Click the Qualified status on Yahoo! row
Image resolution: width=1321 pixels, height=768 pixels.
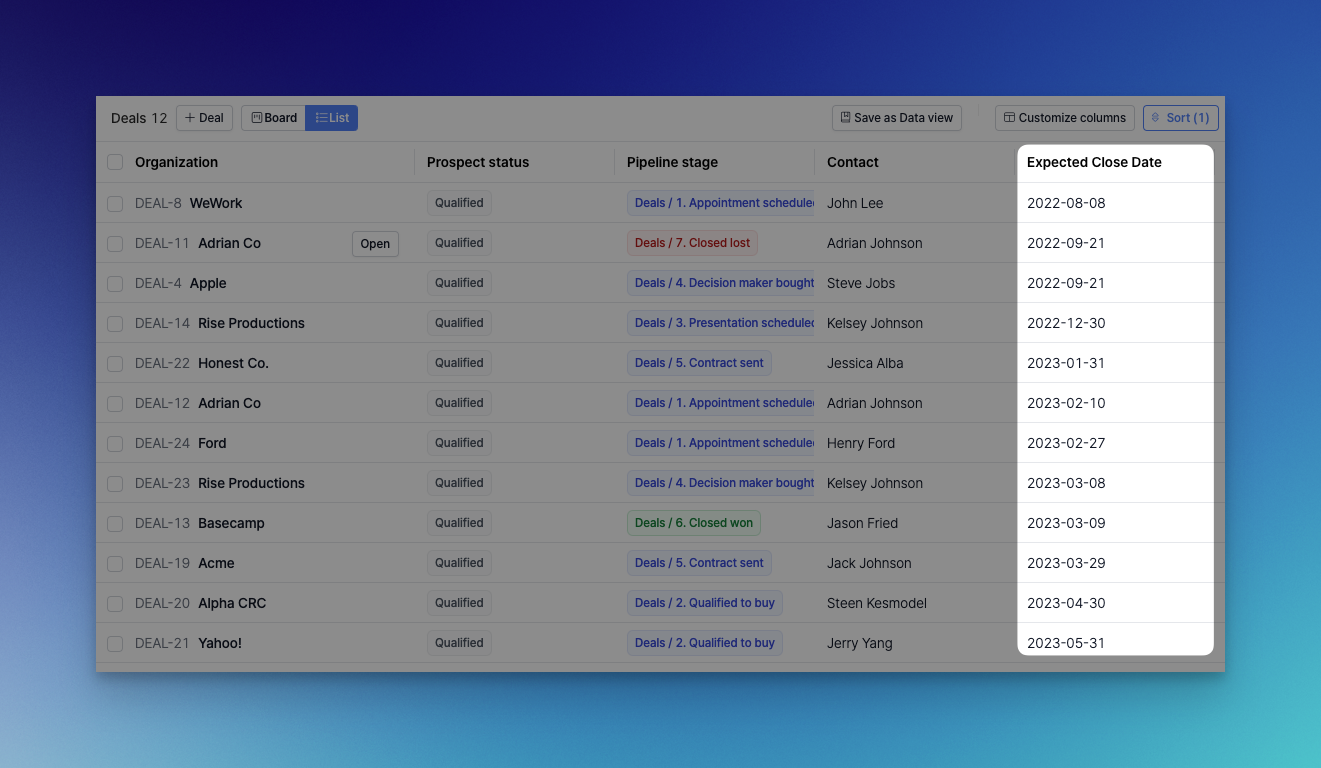(459, 643)
